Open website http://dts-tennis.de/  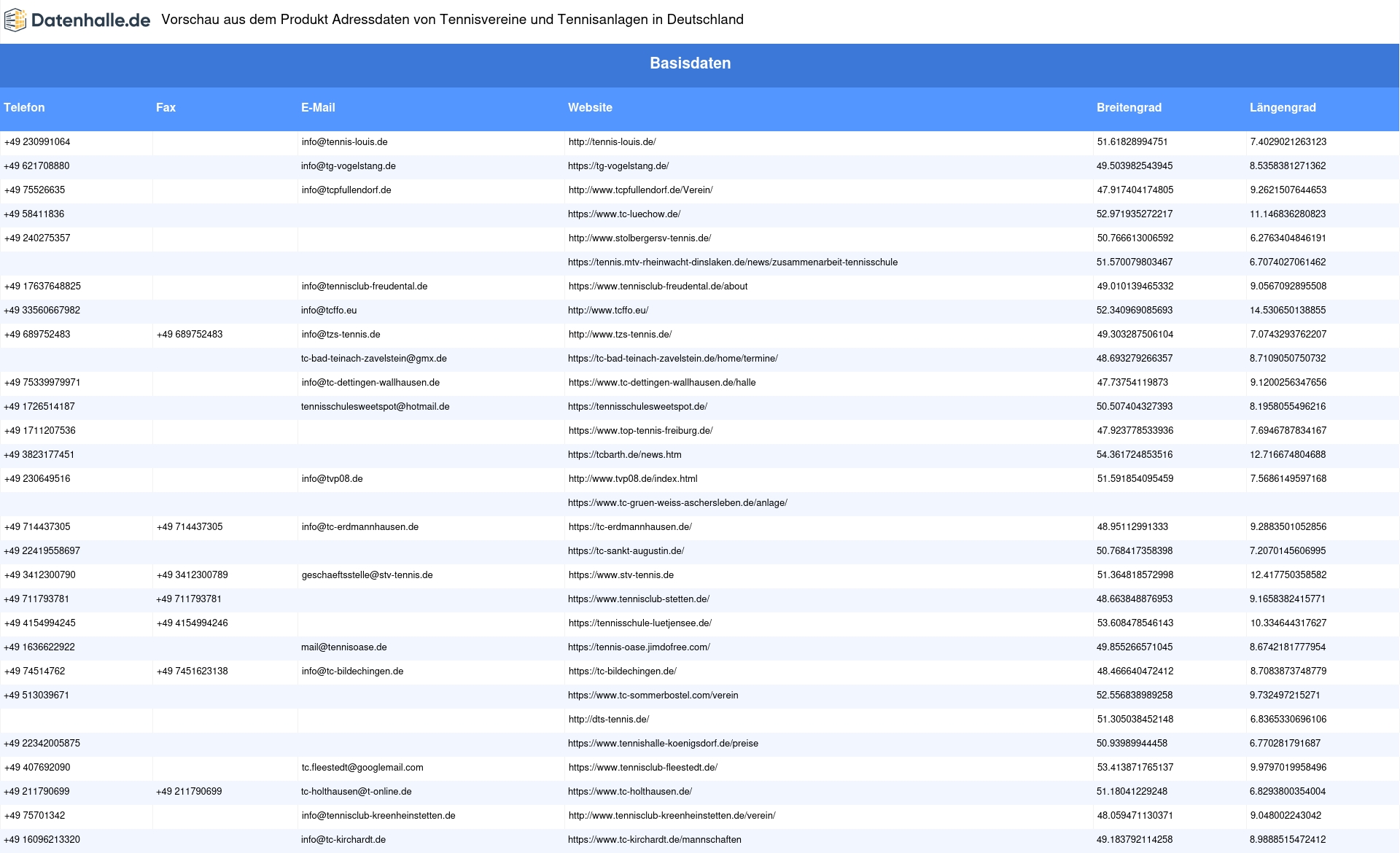[x=609, y=720]
